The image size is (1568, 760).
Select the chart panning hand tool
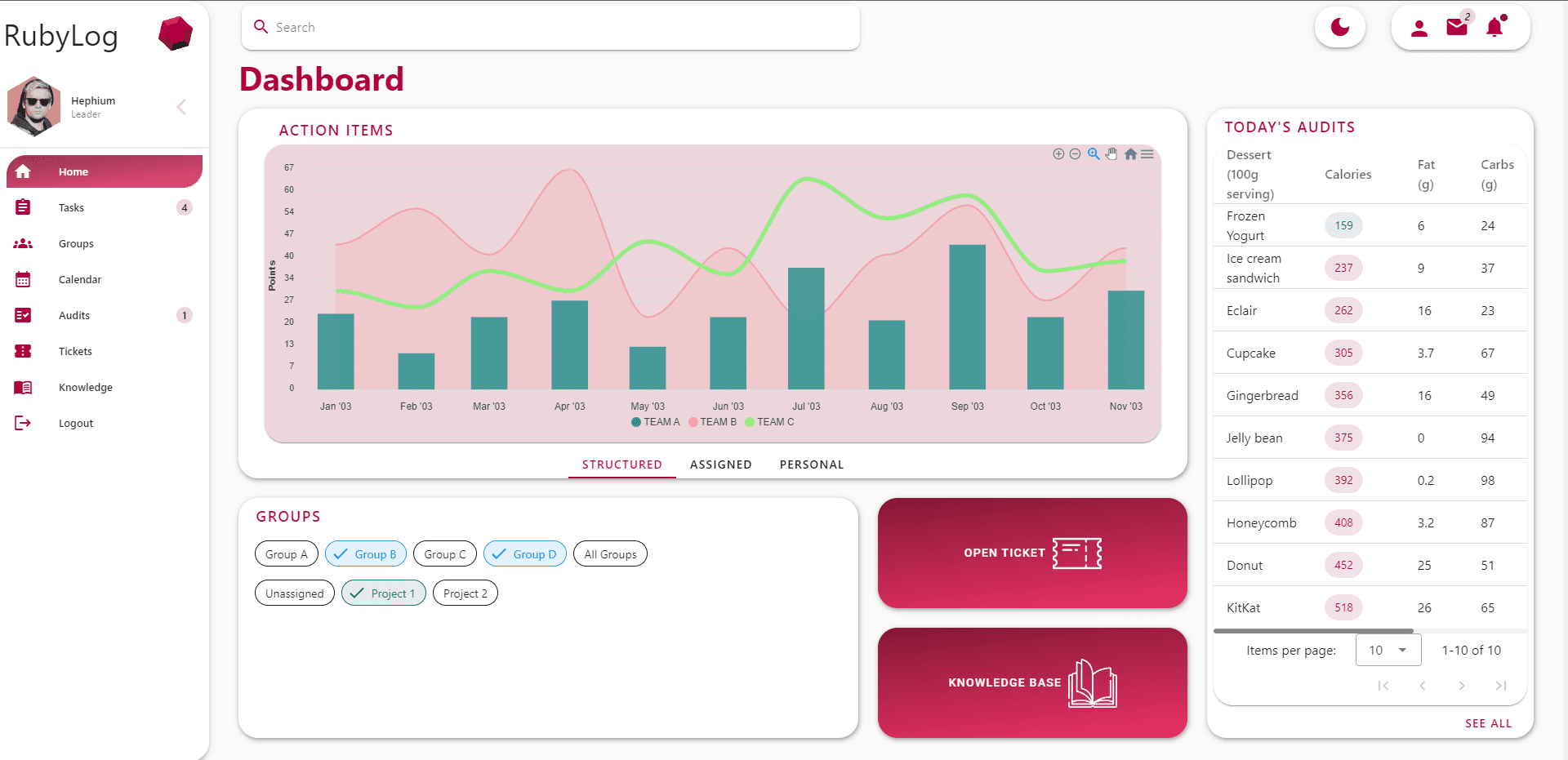[x=1111, y=153]
